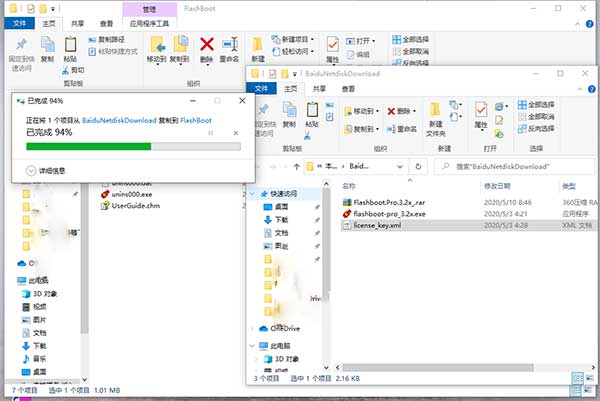Click 复制 icon in BaiduNetdiskDownload window ribbon
This screenshot has height=401, width=600.
[x=289, y=114]
